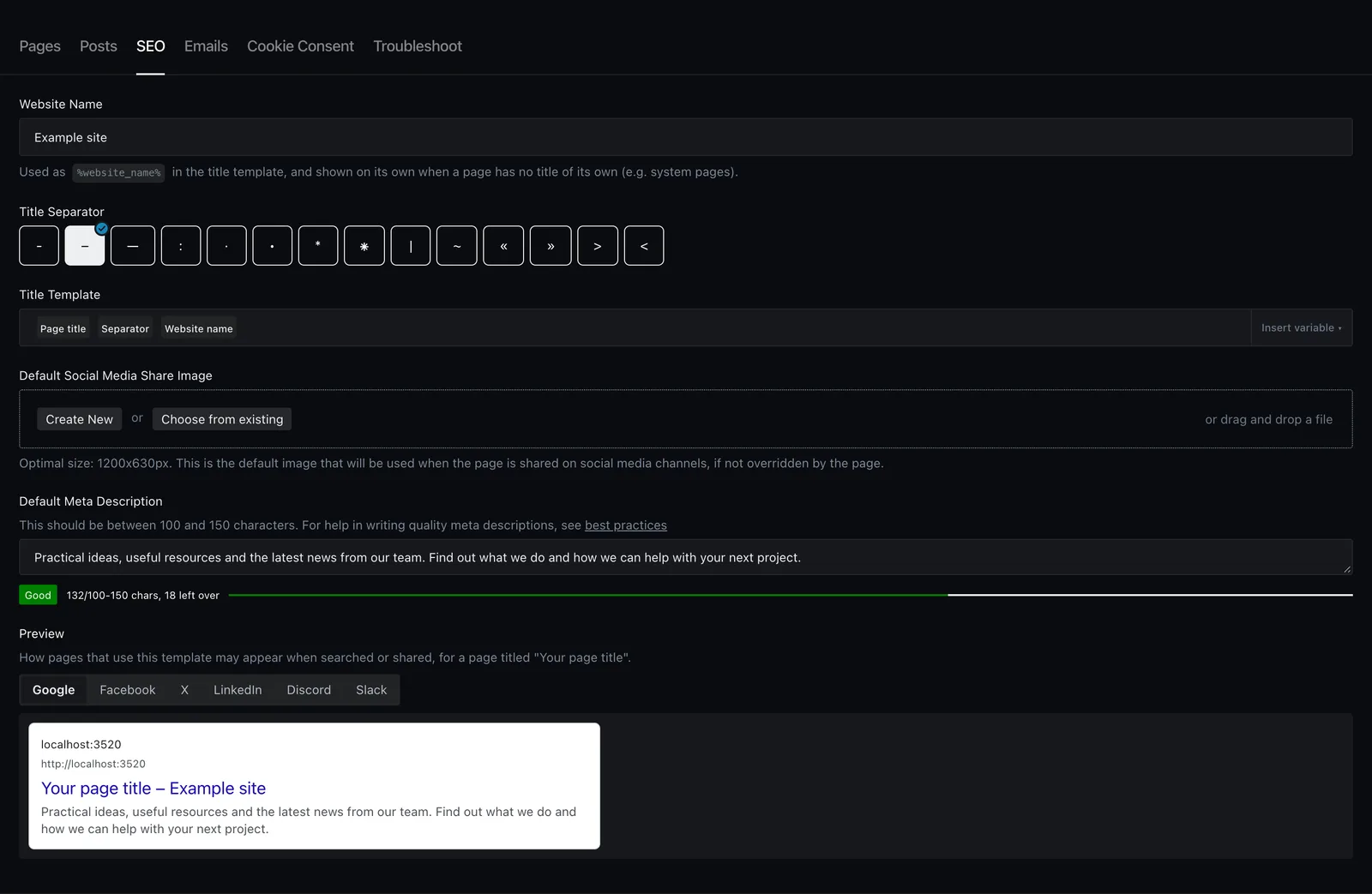Choose the colon title separator

click(181, 246)
